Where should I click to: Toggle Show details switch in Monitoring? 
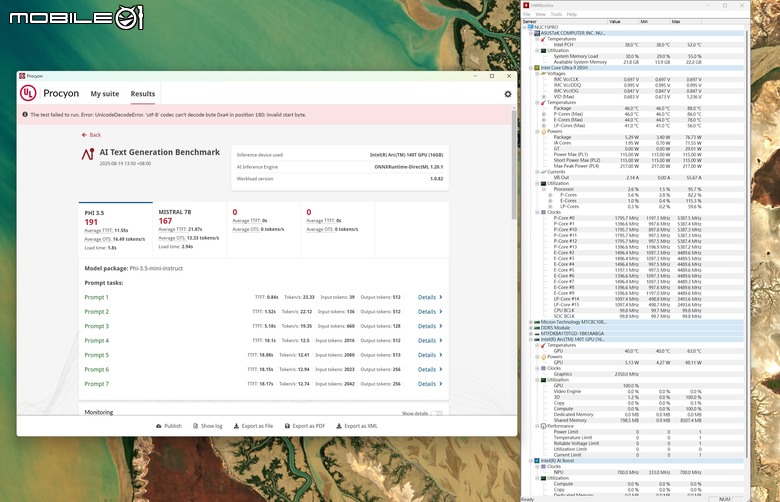pos(436,413)
